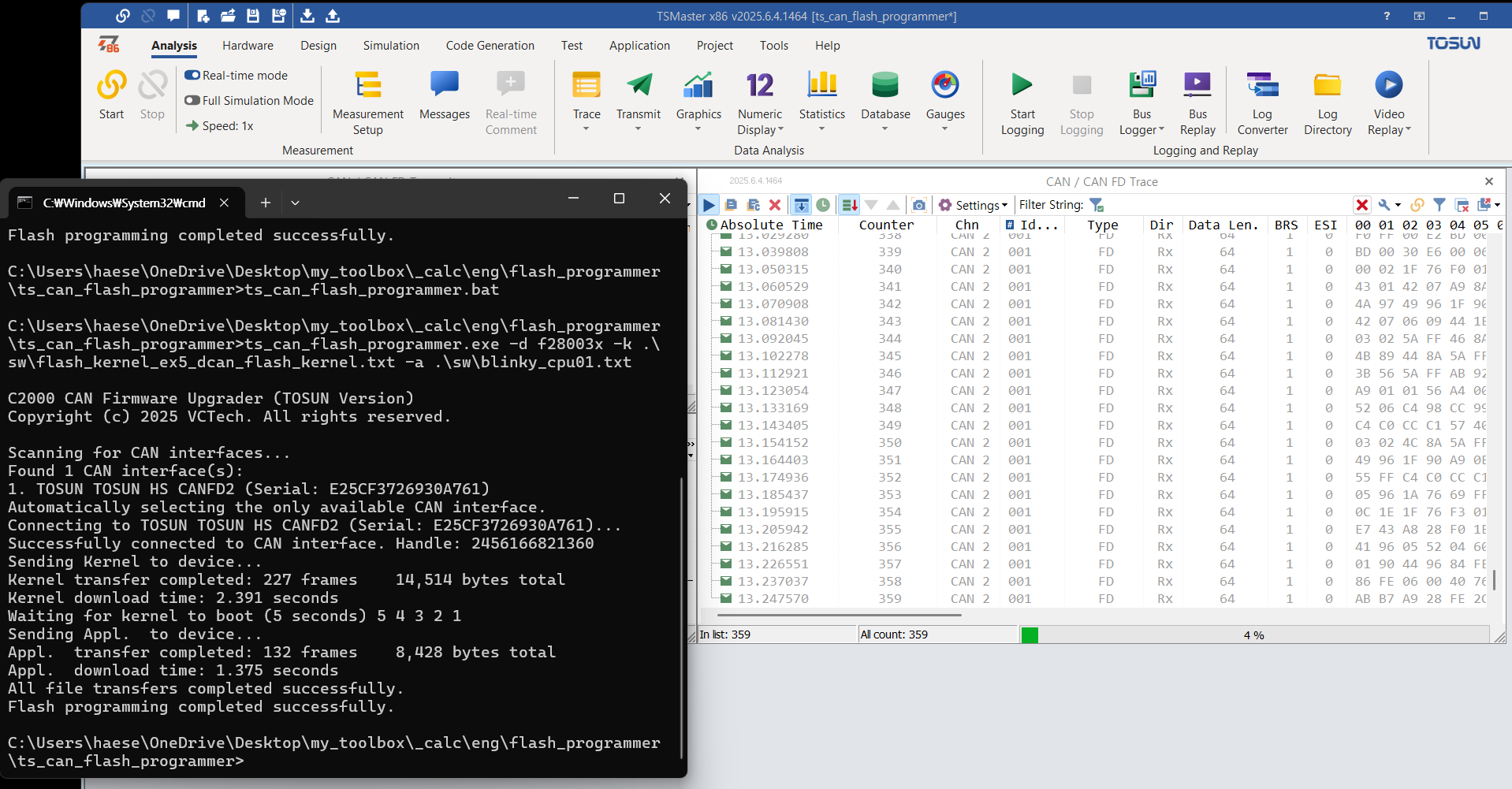Screen dimensions: 1512x789
Task: Open messages via title bar chat icon
Action: coord(173,16)
